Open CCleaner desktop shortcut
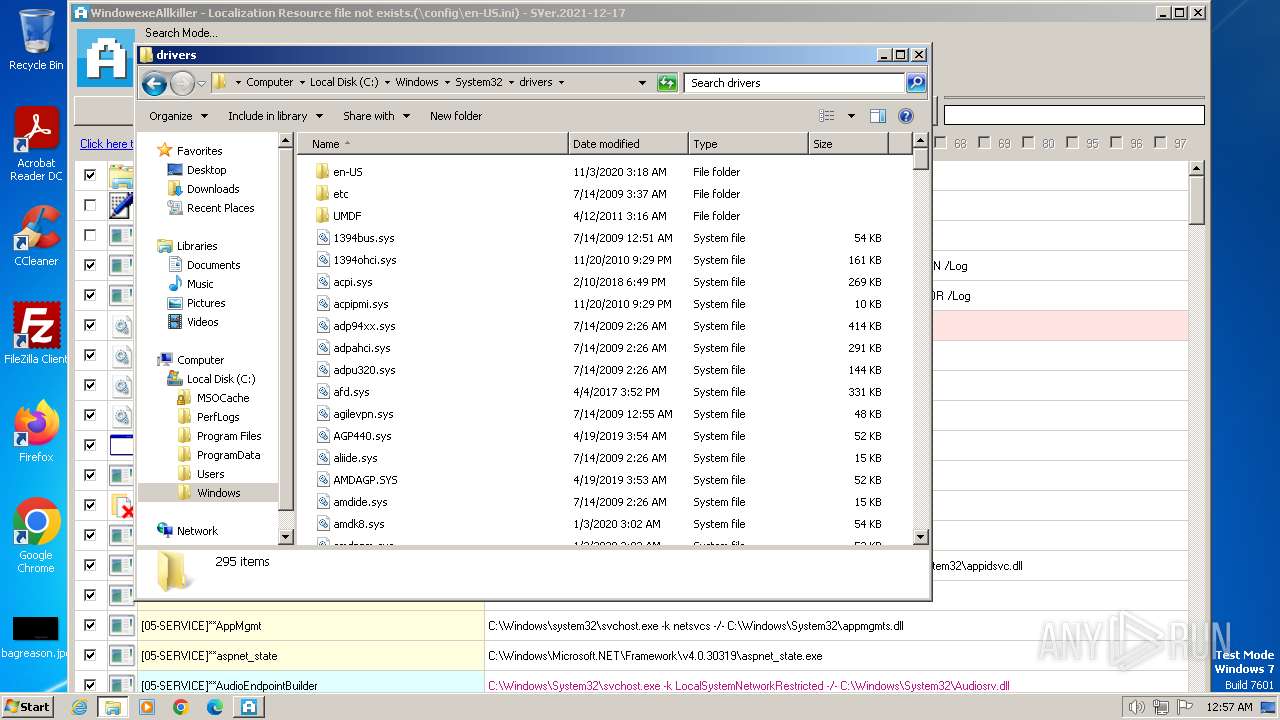Screen dimensions: 1280x720 point(36,236)
